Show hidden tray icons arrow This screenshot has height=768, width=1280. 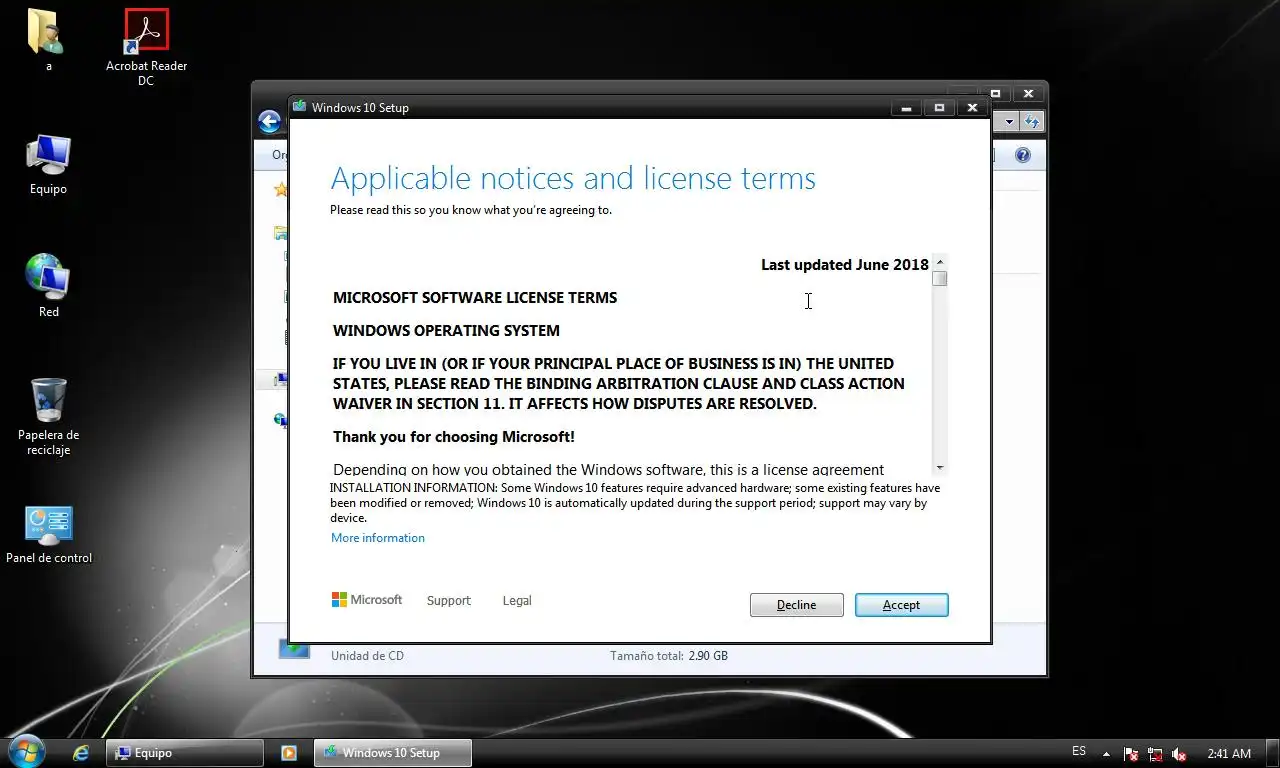1106,754
